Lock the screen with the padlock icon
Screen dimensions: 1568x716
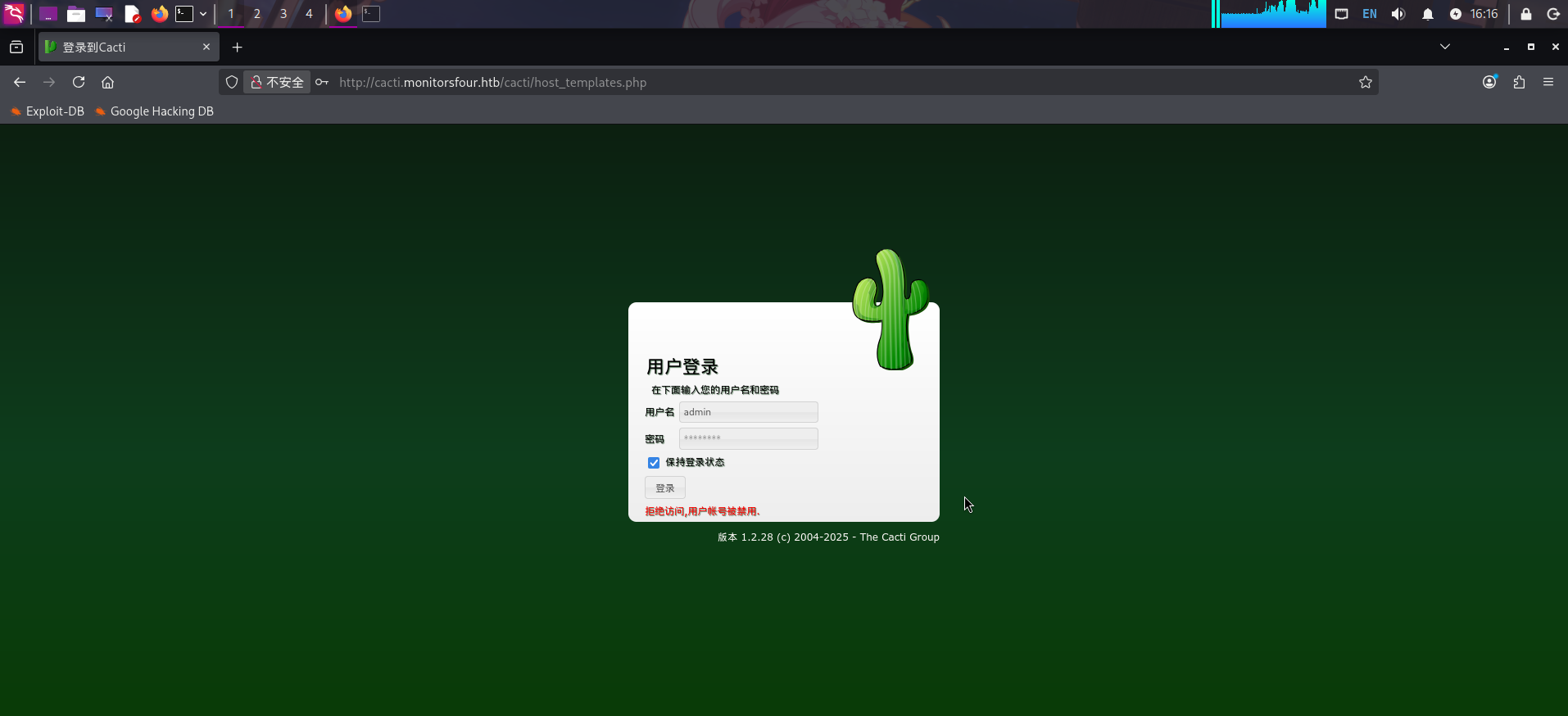pyautogui.click(x=1526, y=14)
